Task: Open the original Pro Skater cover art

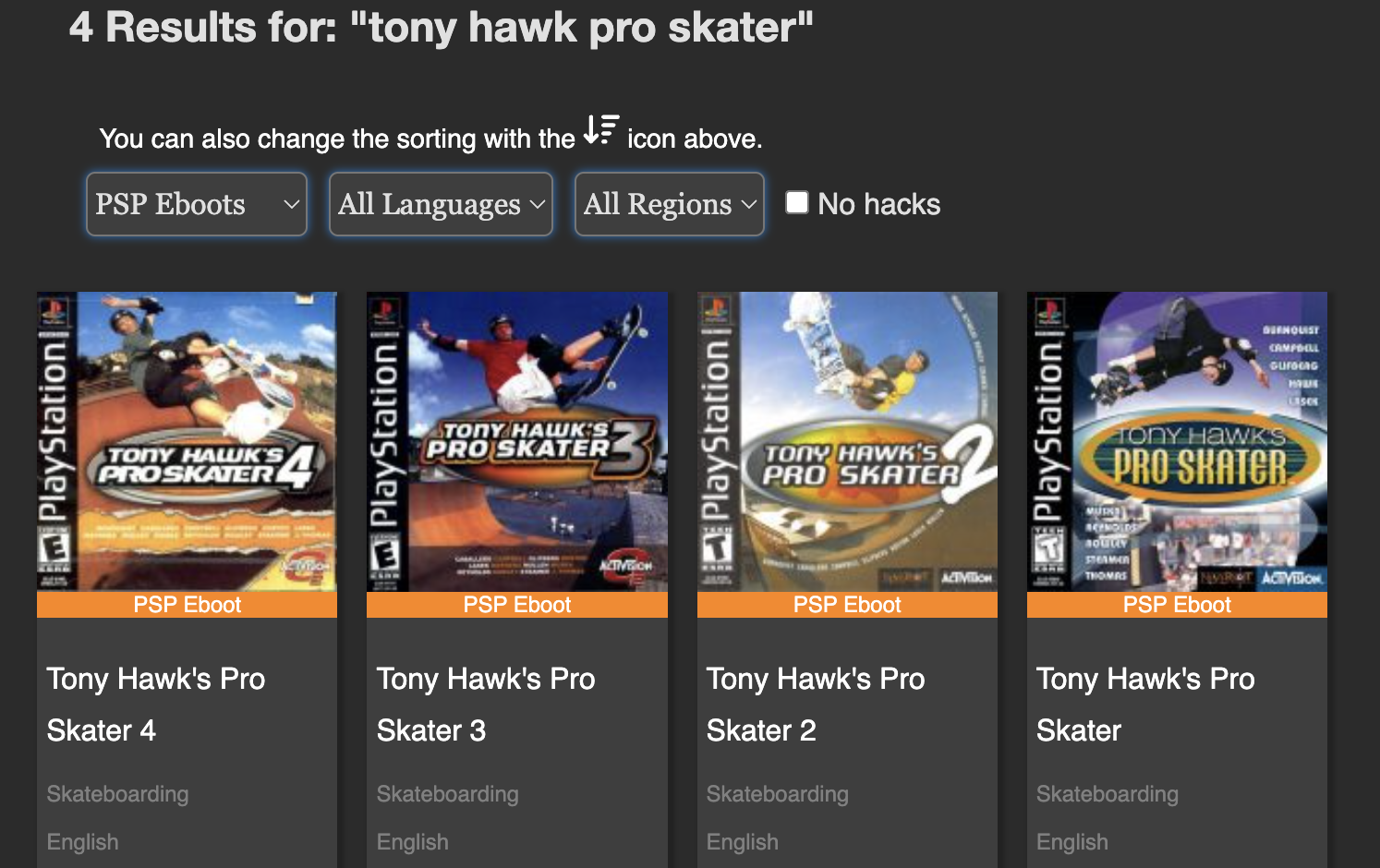Action: pyautogui.click(x=1177, y=441)
